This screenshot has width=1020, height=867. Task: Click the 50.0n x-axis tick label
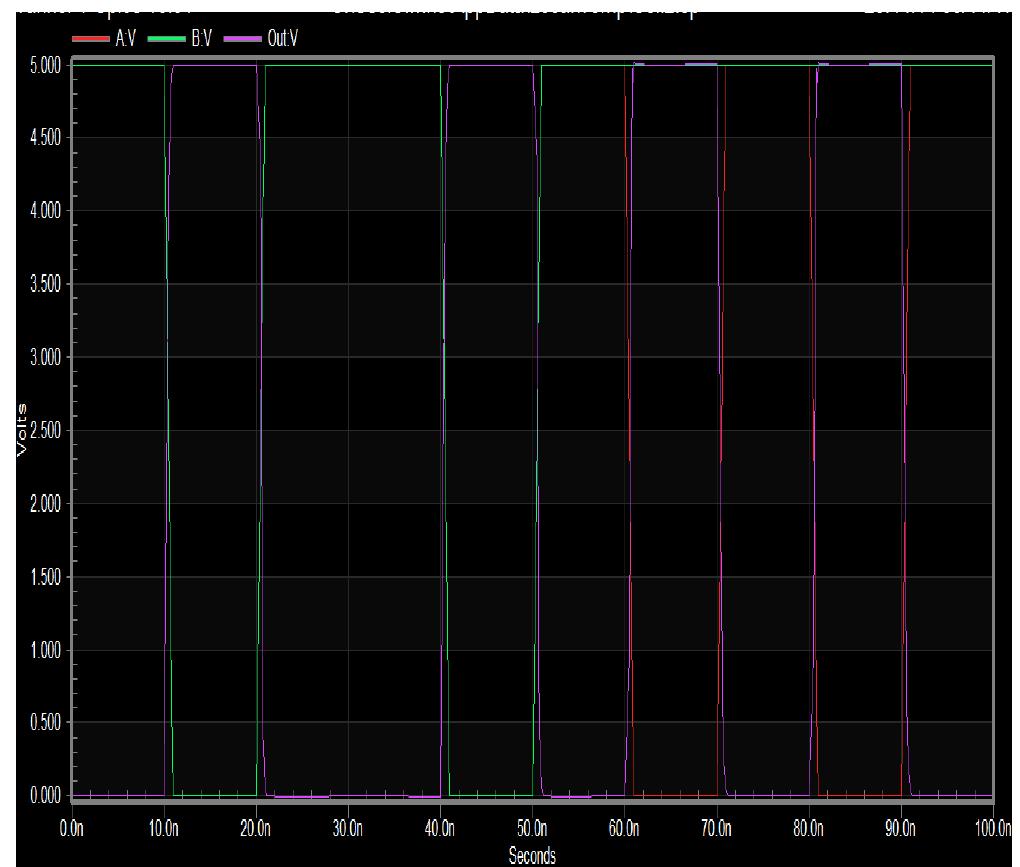pos(532,829)
